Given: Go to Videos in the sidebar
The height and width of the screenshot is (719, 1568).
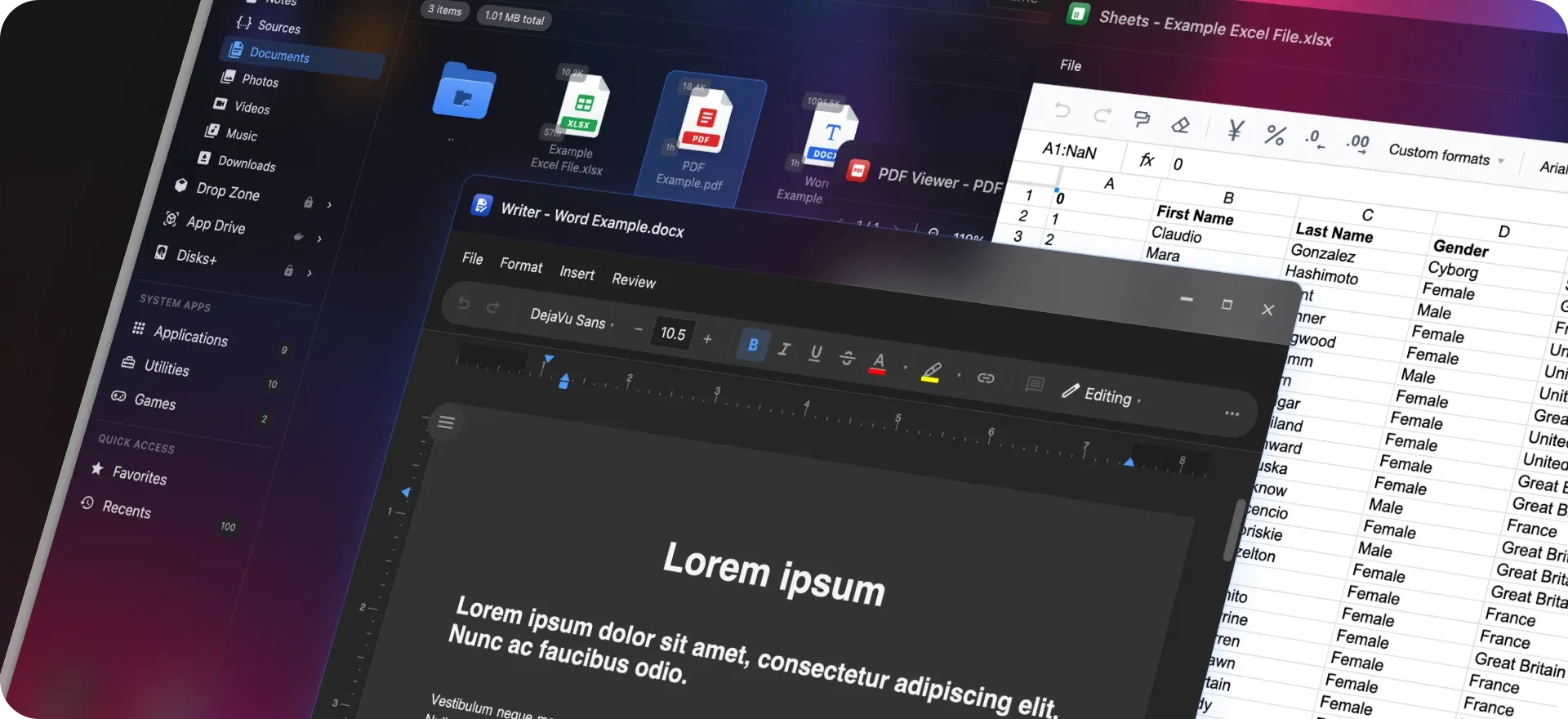Looking at the screenshot, I should pyautogui.click(x=242, y=106).
